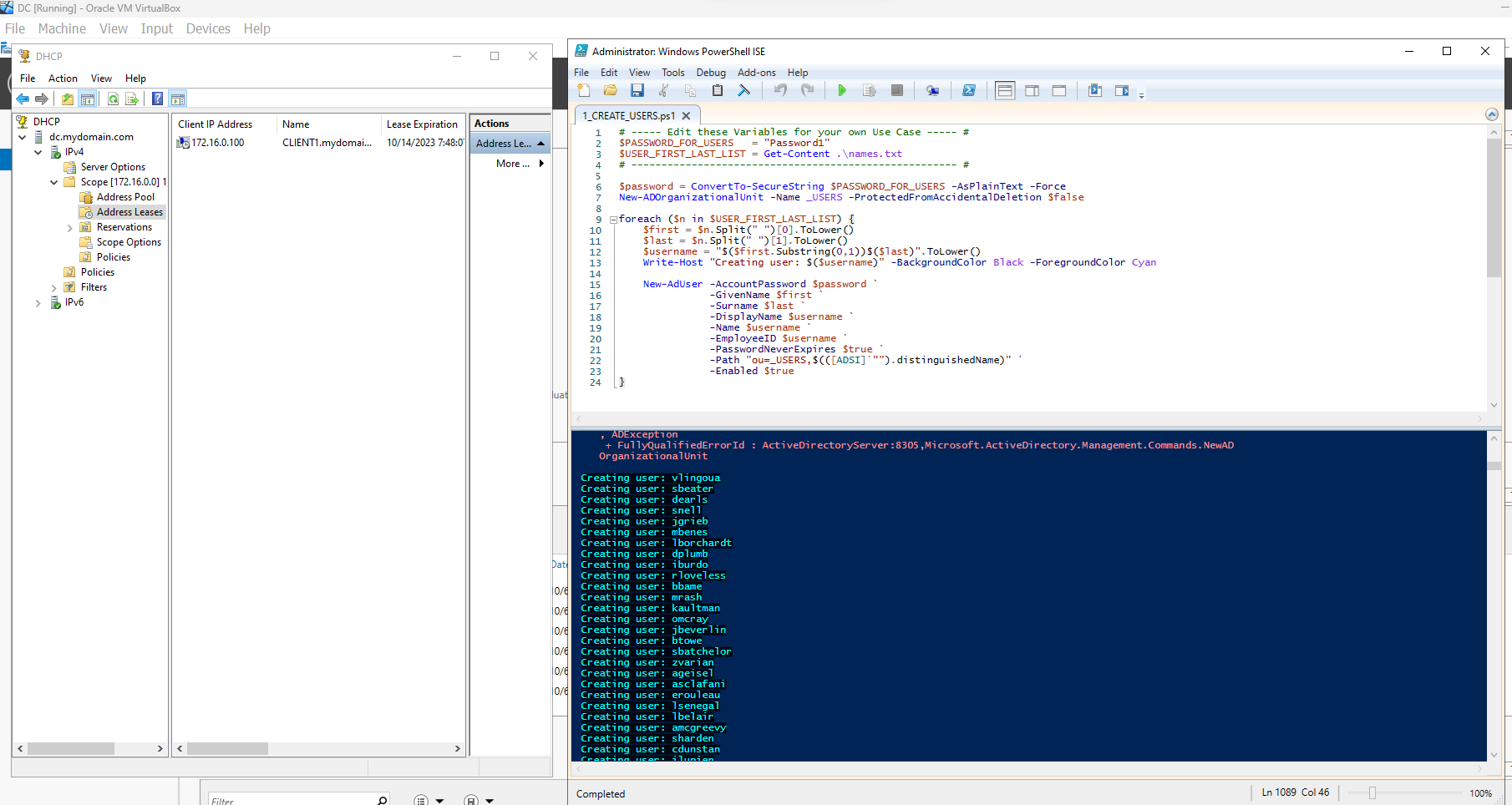Expand the Reservations tree node
The height and width of the screenshot is (805, 1512).
point(70,228)
